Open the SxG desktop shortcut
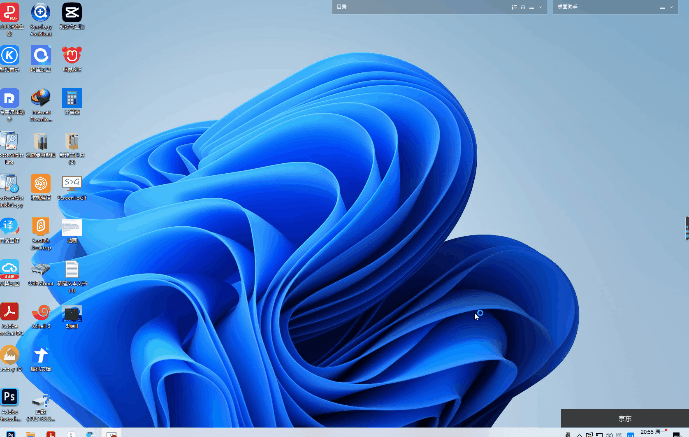Screen dimensions: 689x437 click(x=71, y=183)
